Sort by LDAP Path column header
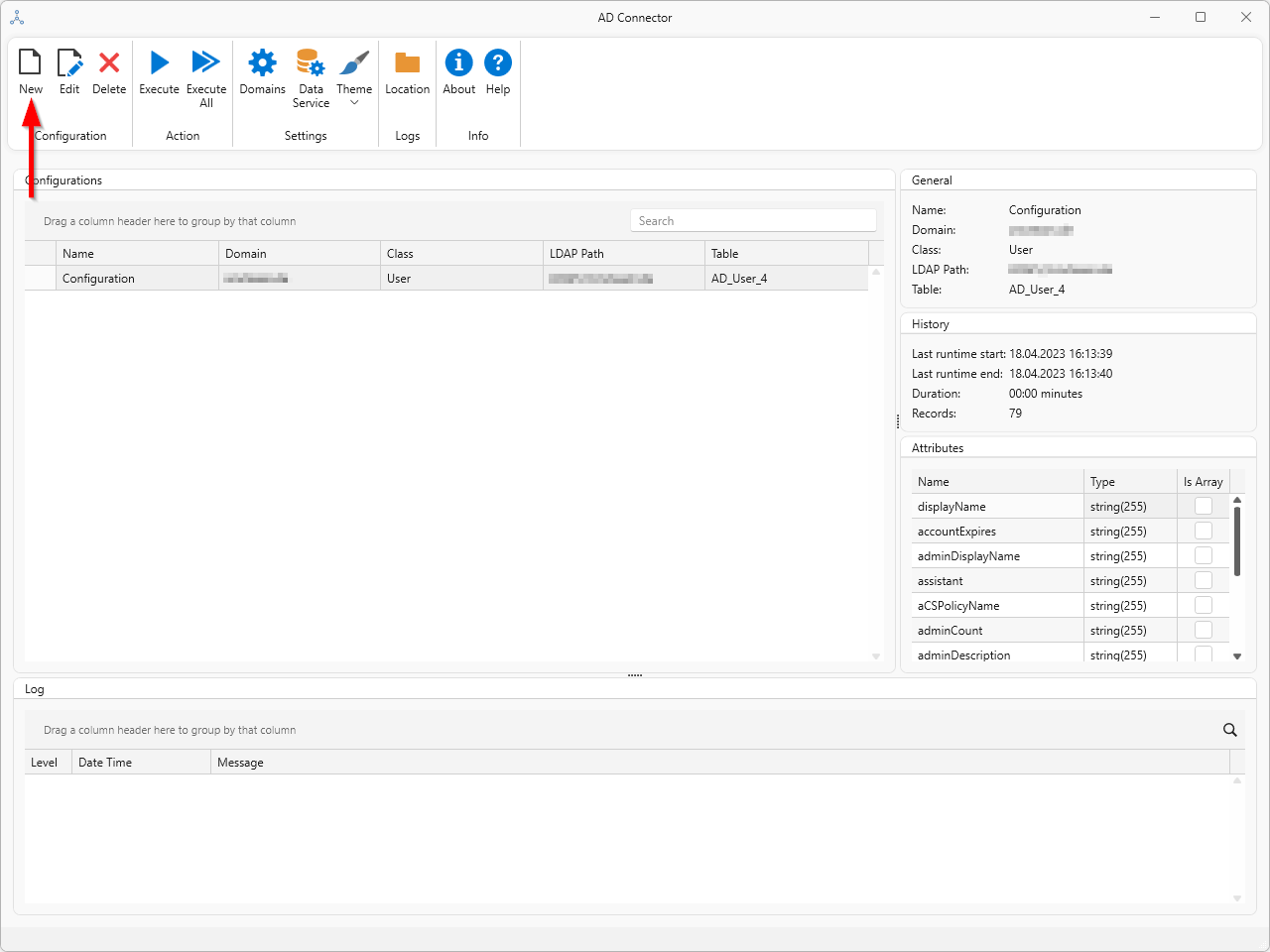 click(624, 254)
